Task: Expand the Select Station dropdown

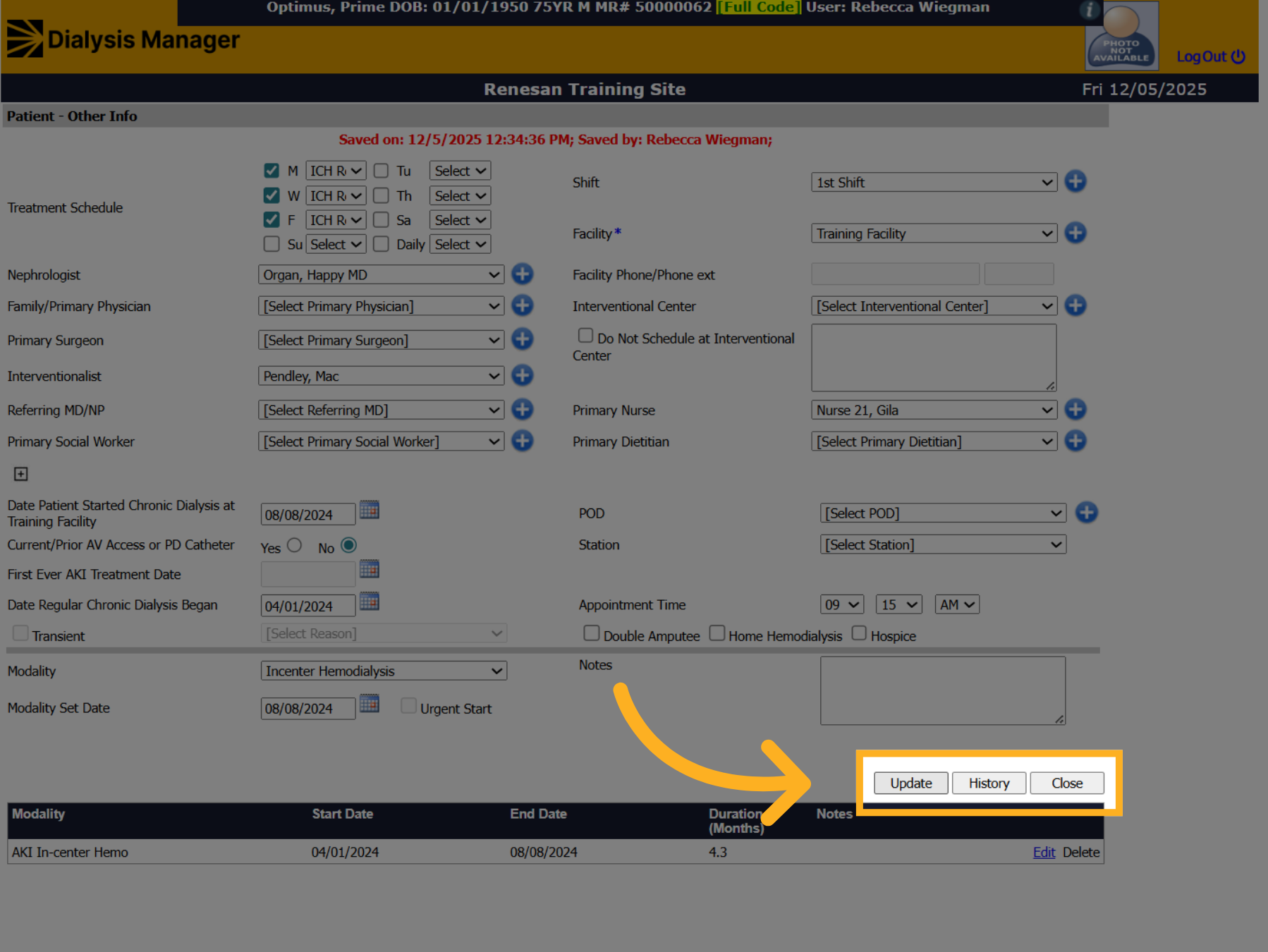Action: point(943,544)
